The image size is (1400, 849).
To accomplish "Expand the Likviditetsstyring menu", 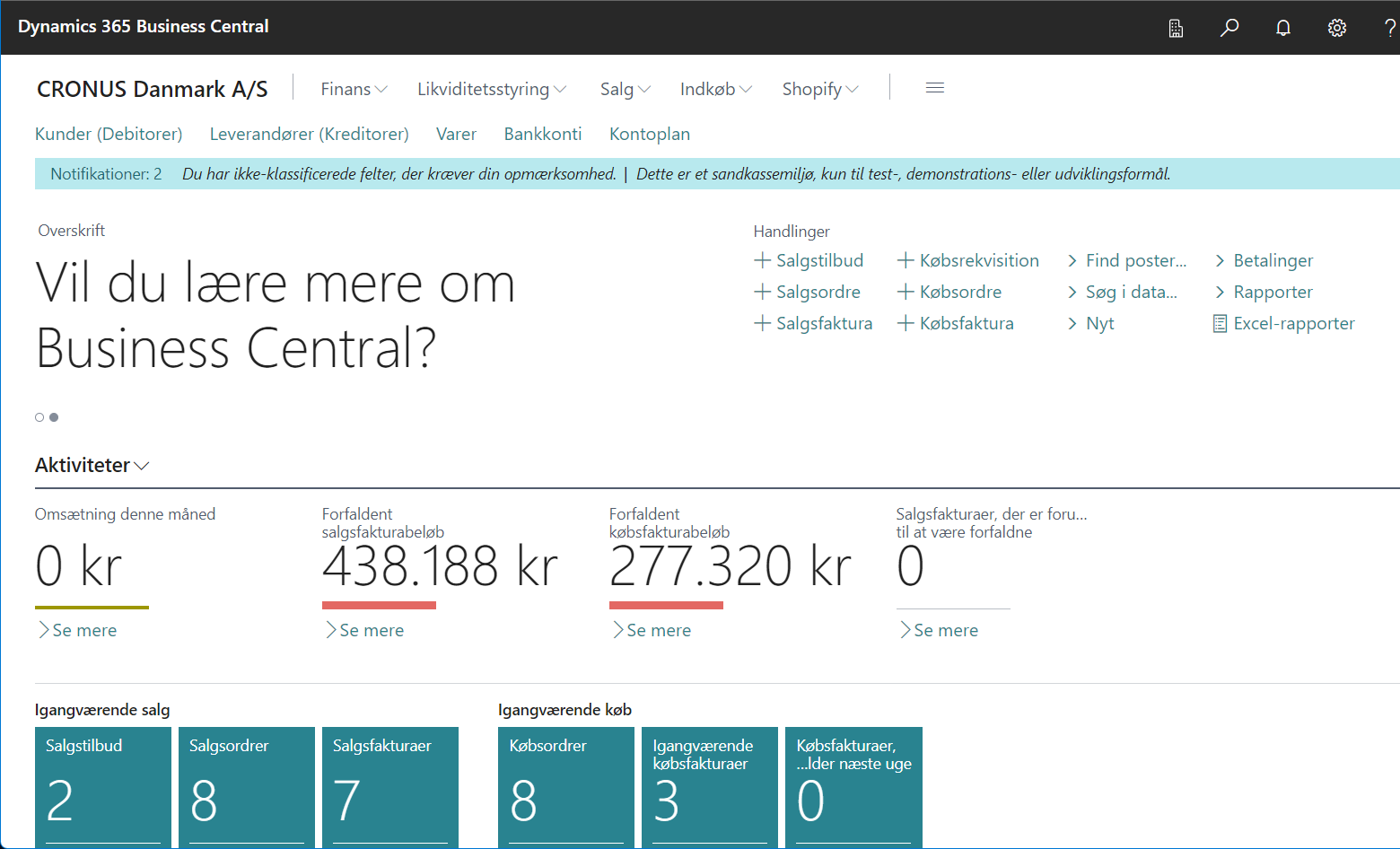I will 492,89.
